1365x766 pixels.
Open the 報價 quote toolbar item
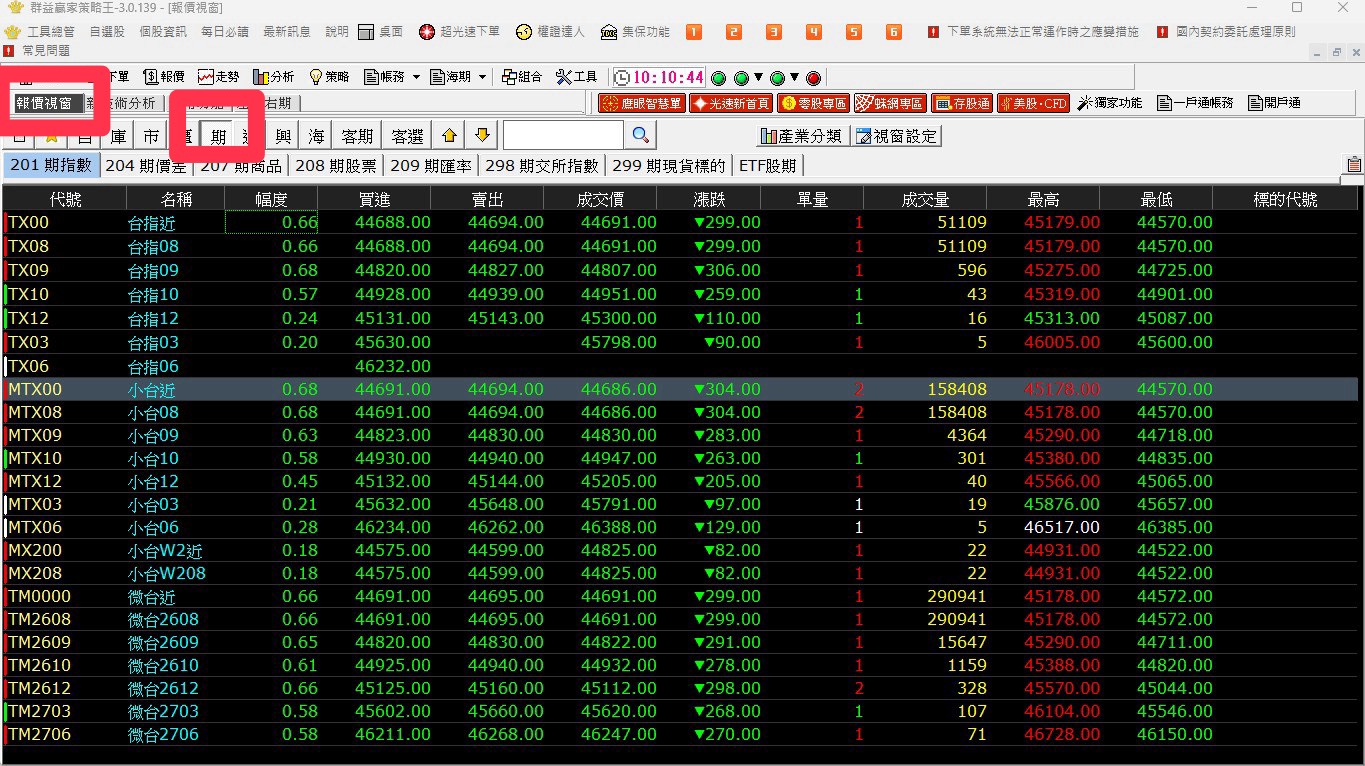[164, 77]
